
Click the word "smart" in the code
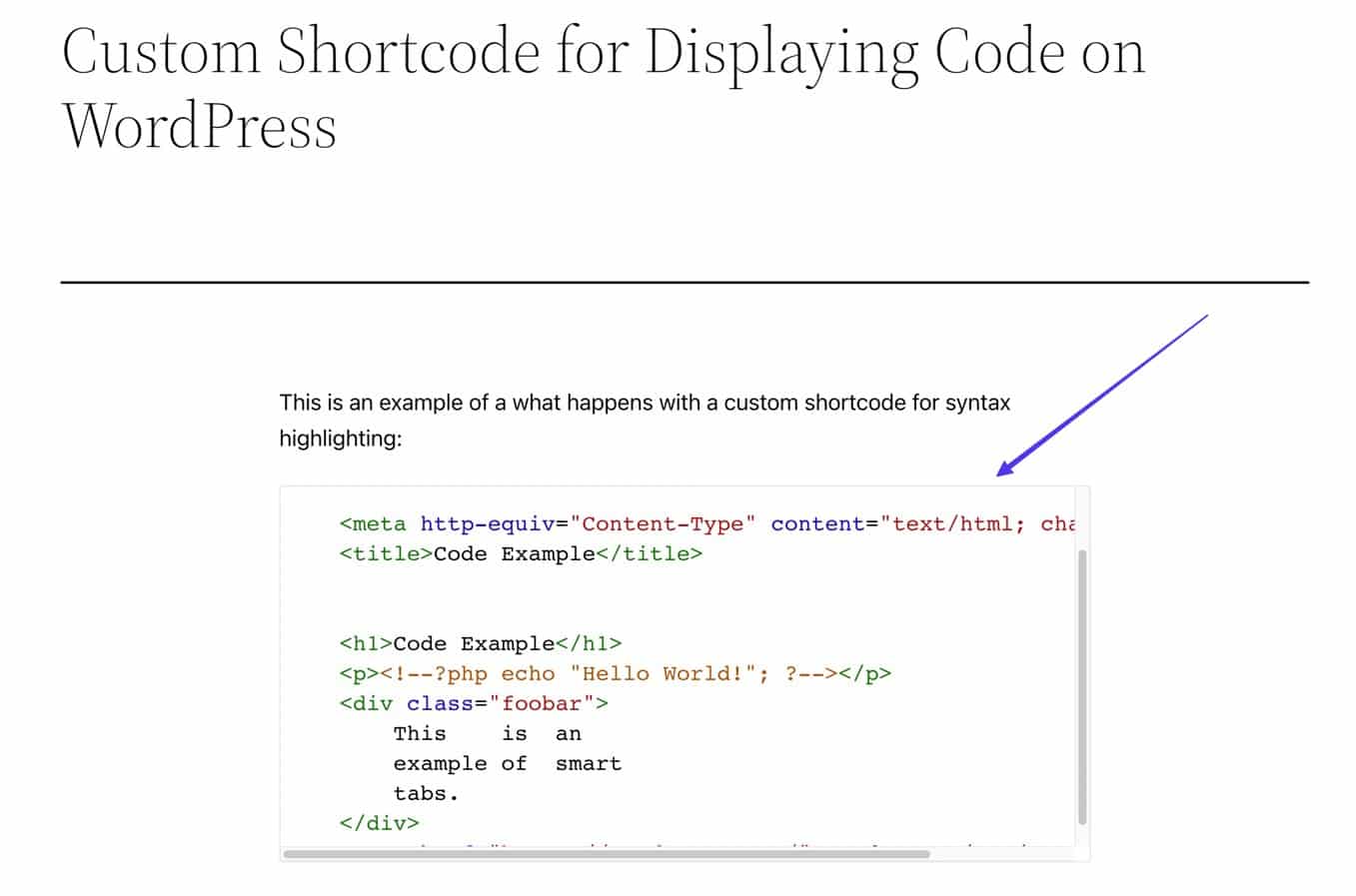[x=589, y=764]
